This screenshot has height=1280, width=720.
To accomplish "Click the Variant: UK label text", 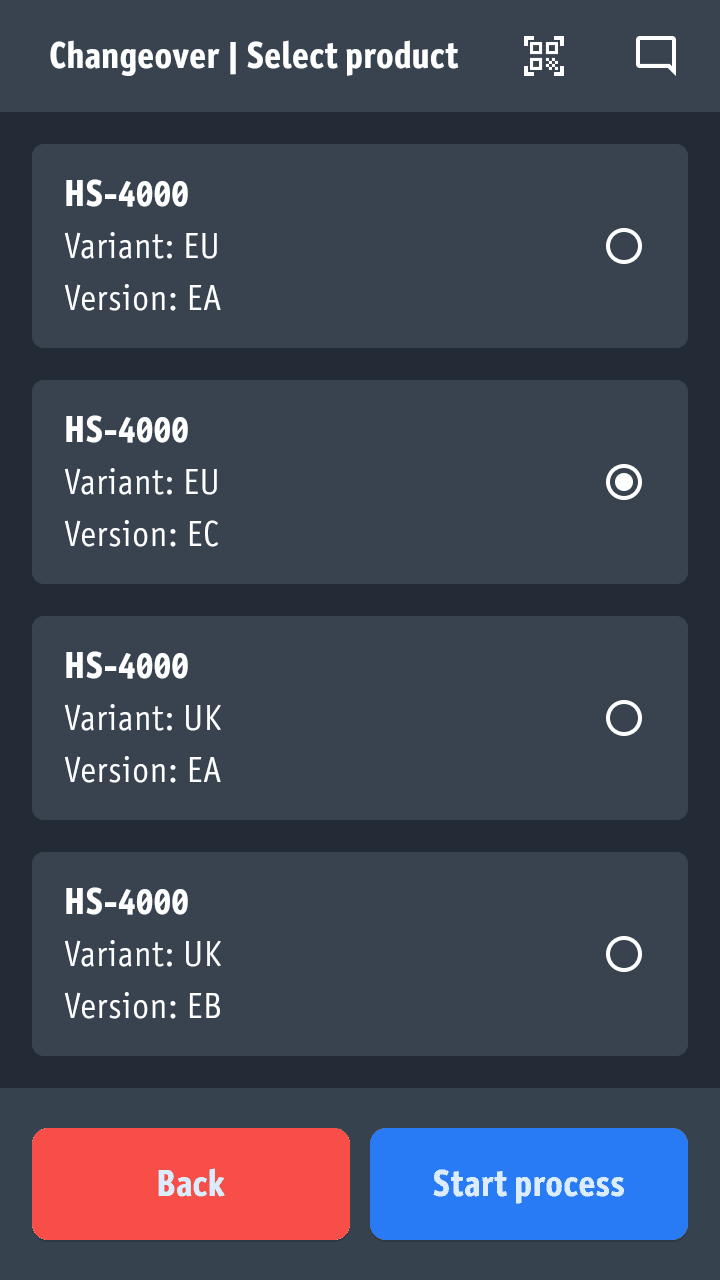I will 142,718.
